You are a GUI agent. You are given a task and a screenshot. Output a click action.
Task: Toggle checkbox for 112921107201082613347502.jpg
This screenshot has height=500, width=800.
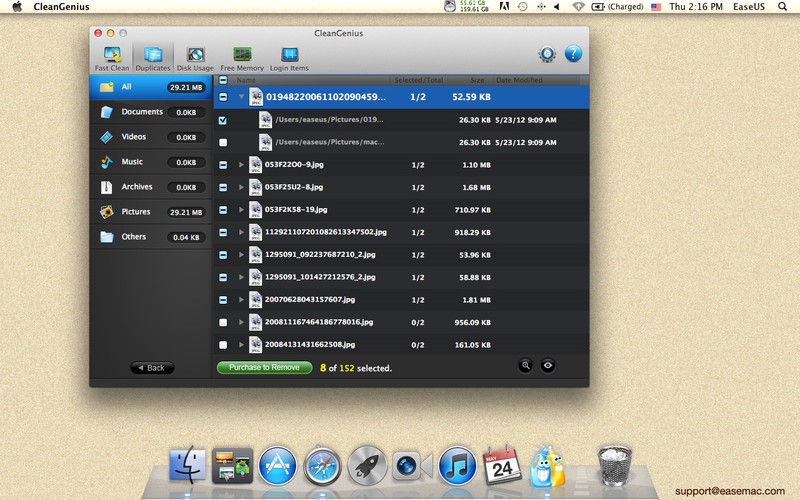223,232
